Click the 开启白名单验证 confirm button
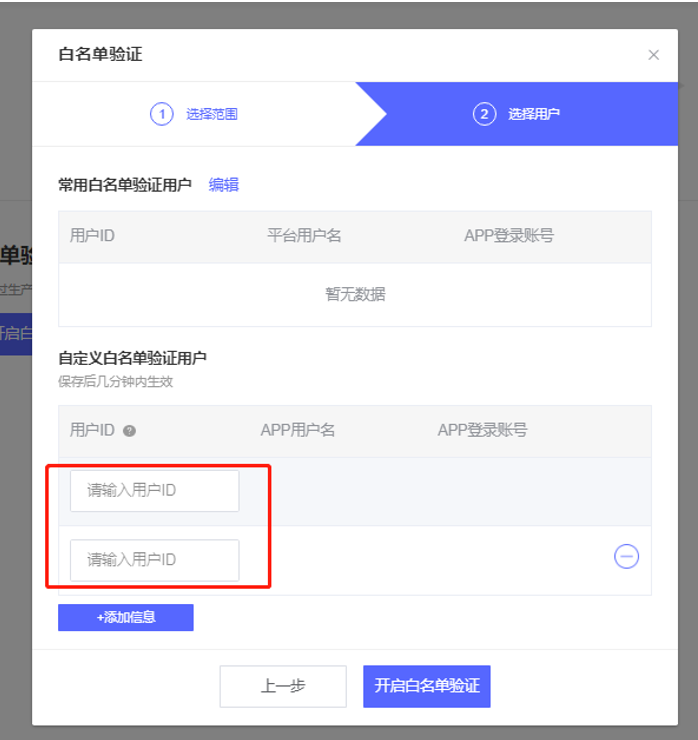The height and width of the screenshot is (740, 698). 427,686
